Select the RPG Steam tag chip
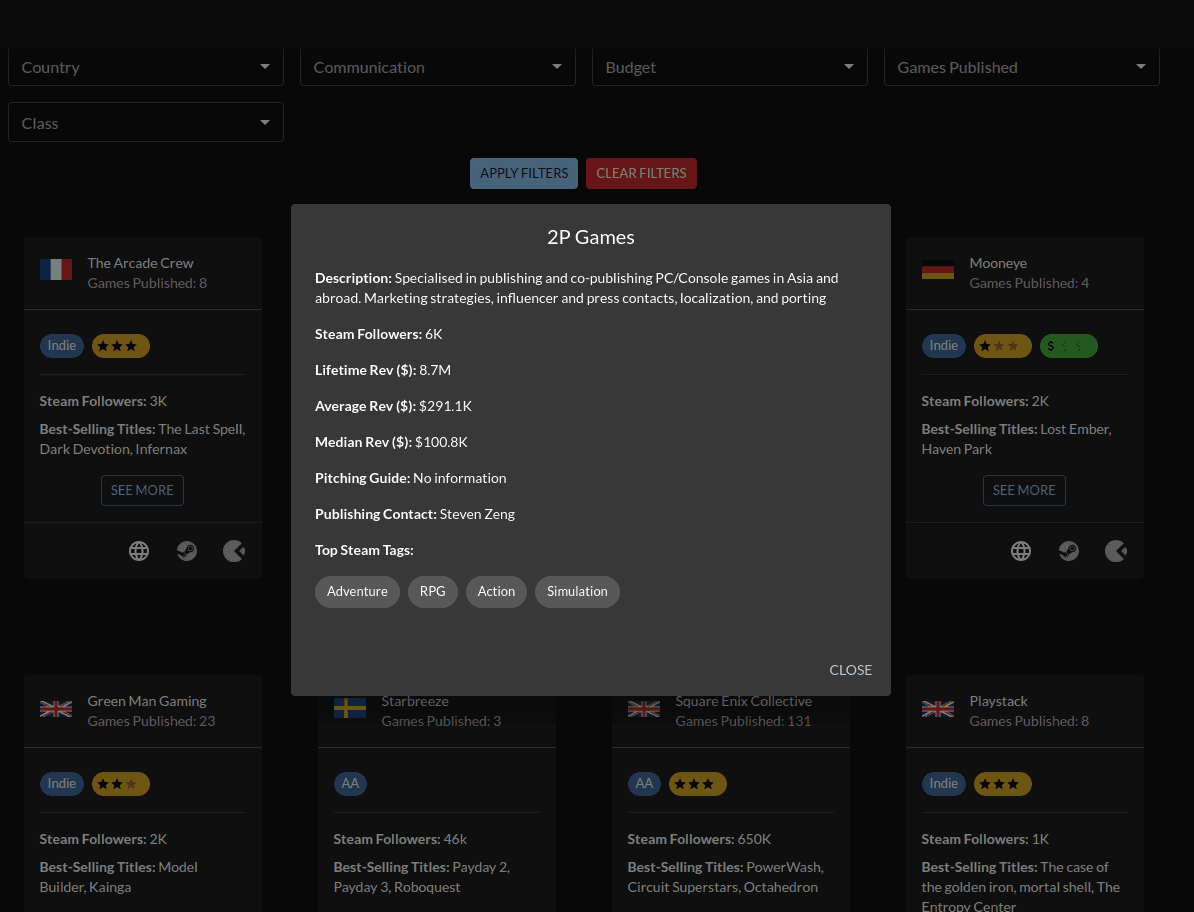 tap(433, 592)
